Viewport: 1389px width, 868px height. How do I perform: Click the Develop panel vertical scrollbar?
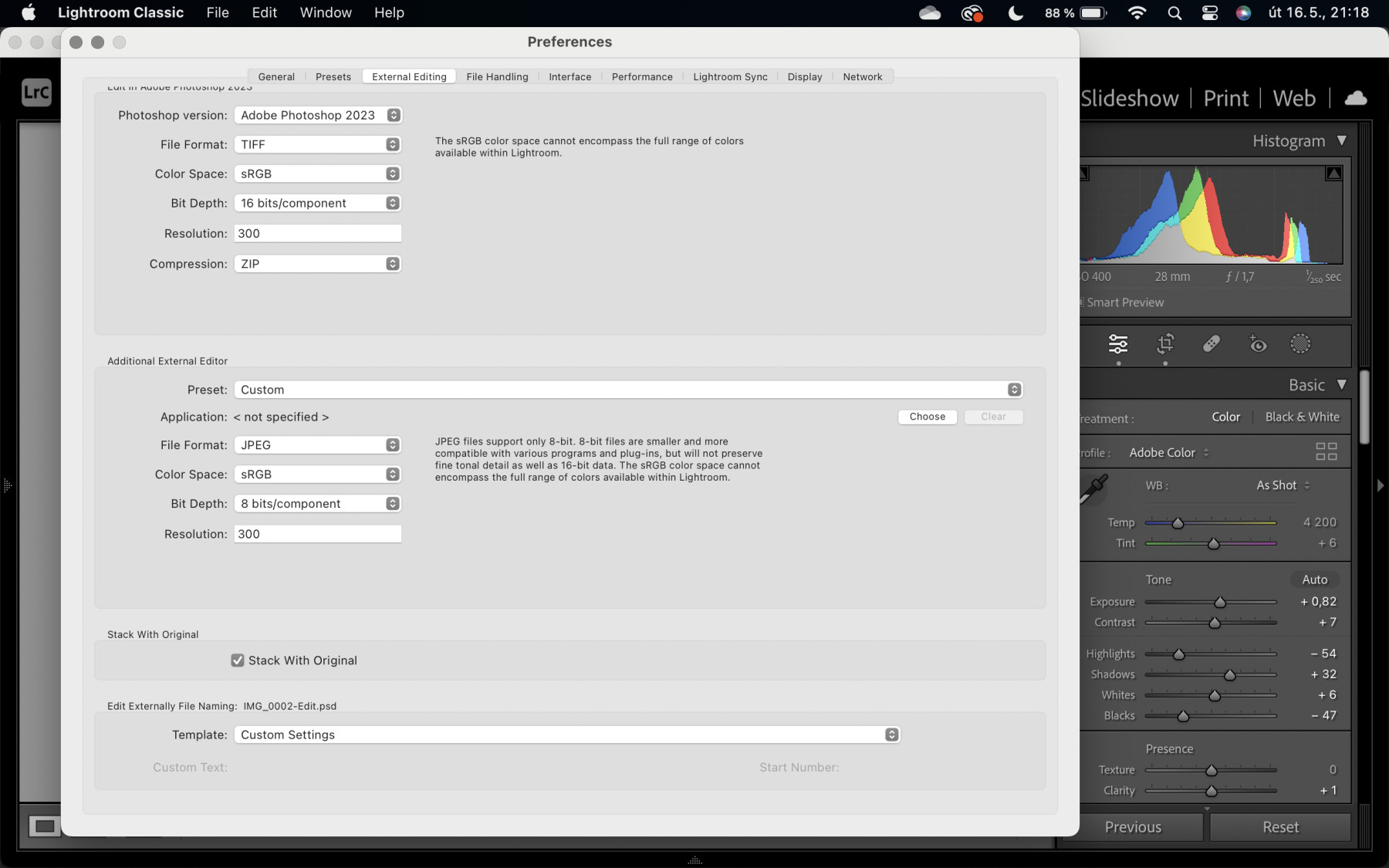click(x=1364, y=407)
